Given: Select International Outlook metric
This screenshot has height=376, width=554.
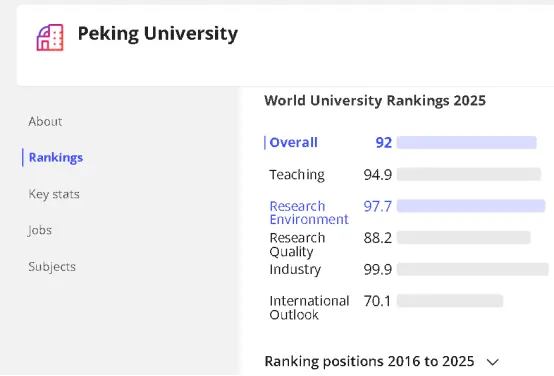Looking at the screenshot, I should [309, 308].
